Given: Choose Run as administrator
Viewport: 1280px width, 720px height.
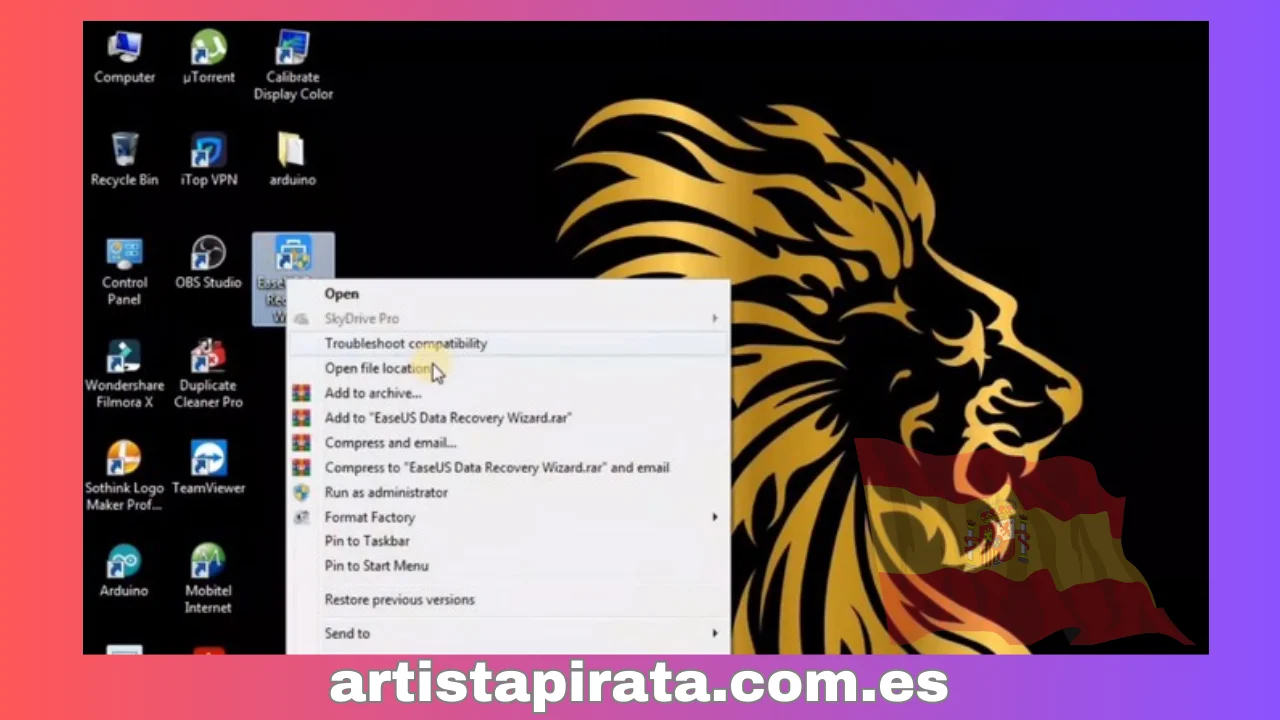Looking at the screenshot, I should coord(386,492).
